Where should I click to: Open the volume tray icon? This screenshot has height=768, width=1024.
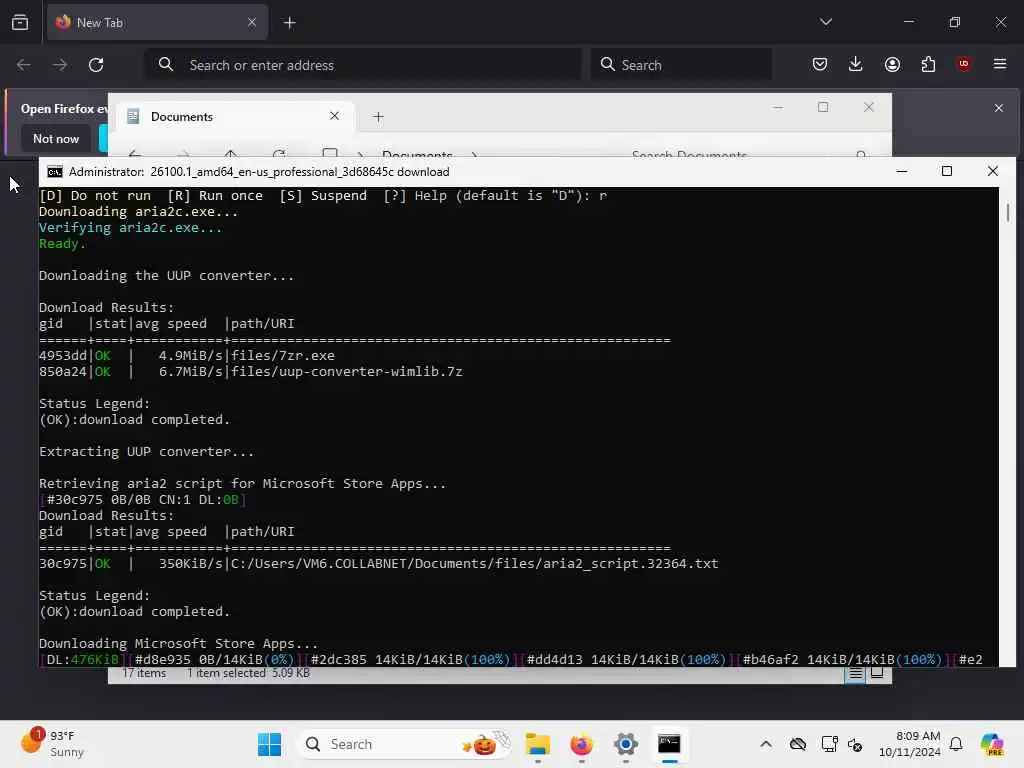click(855, 744)
